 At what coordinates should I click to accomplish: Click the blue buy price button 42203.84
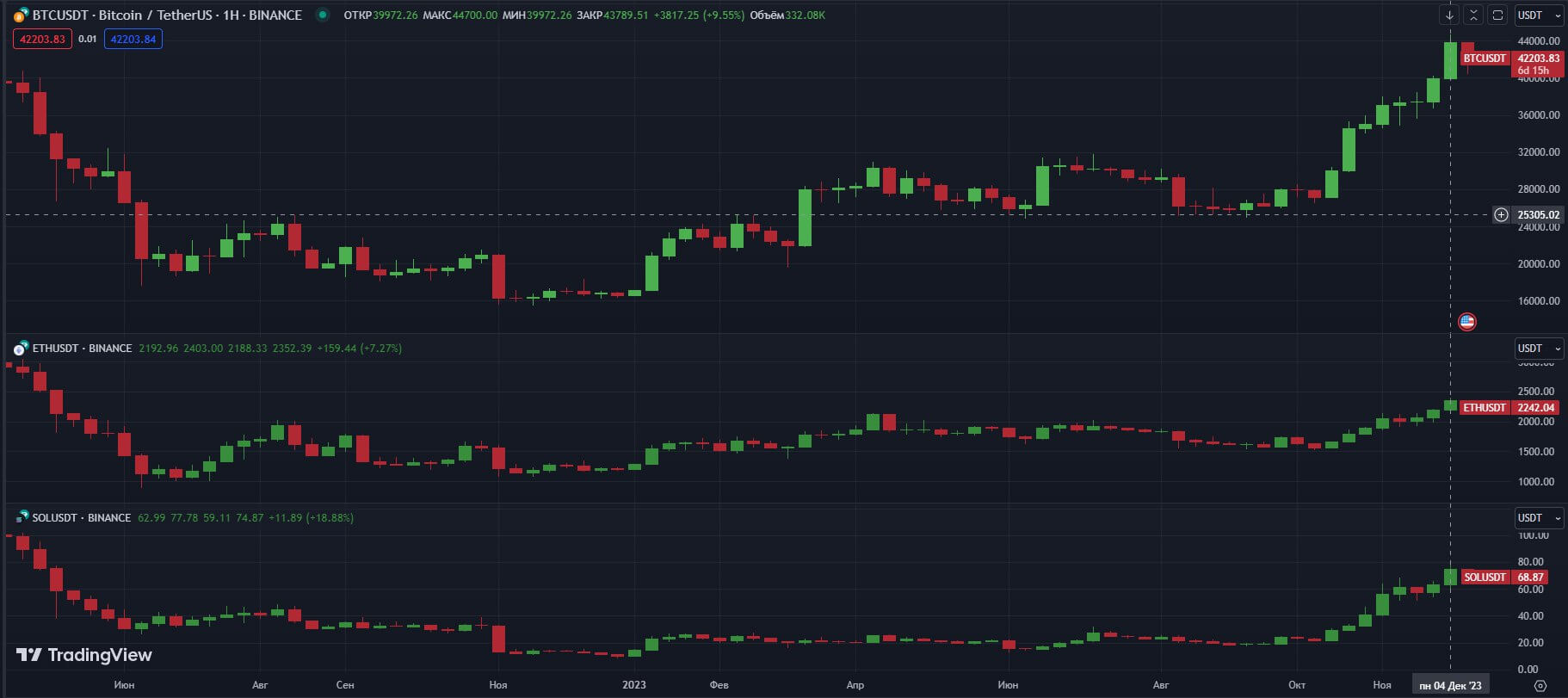(133, 39)
